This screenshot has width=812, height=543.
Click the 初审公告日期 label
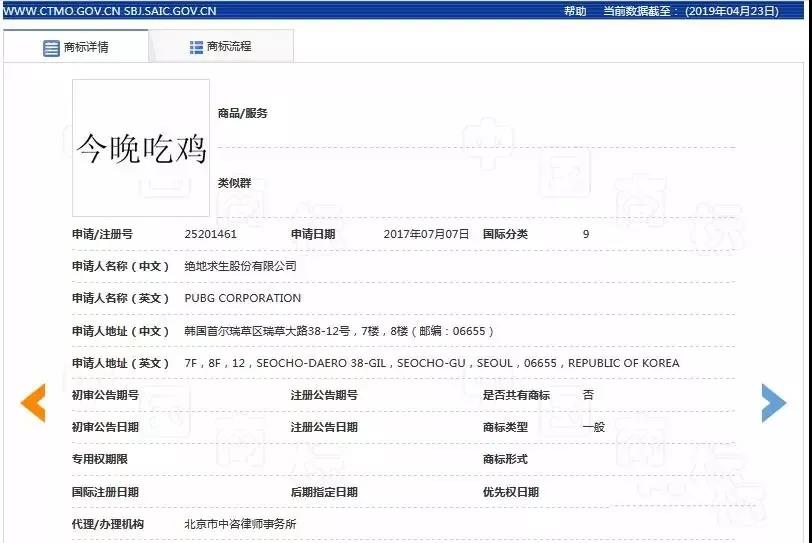(105, 427)
